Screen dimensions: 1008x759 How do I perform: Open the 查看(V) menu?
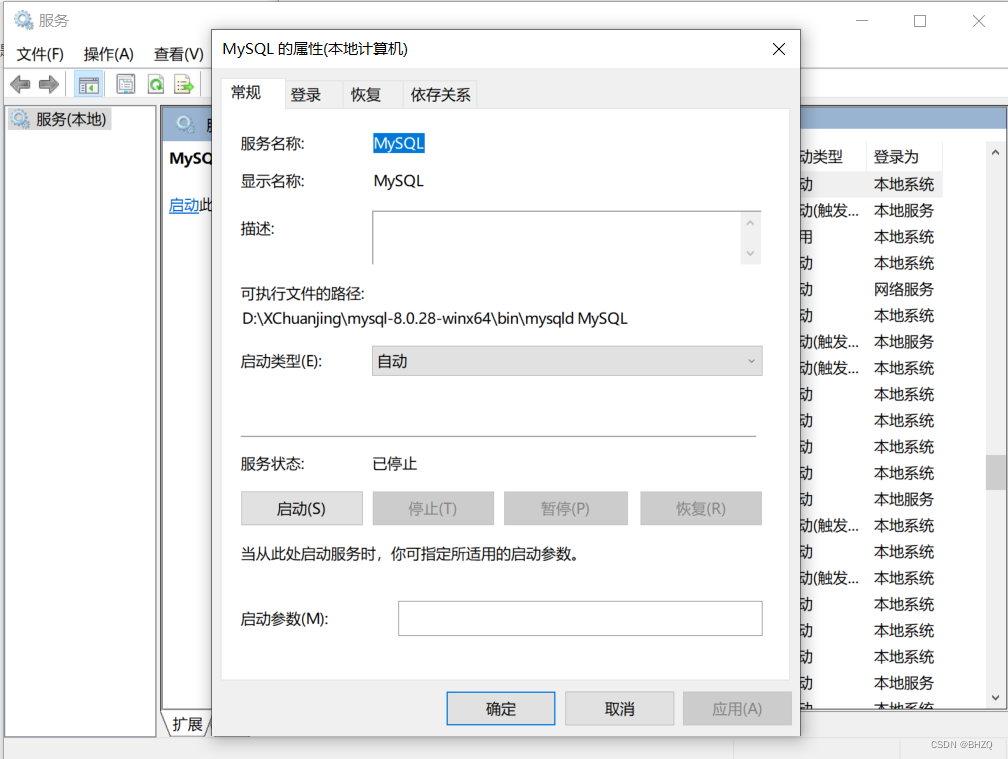click(x=179, y=54)
